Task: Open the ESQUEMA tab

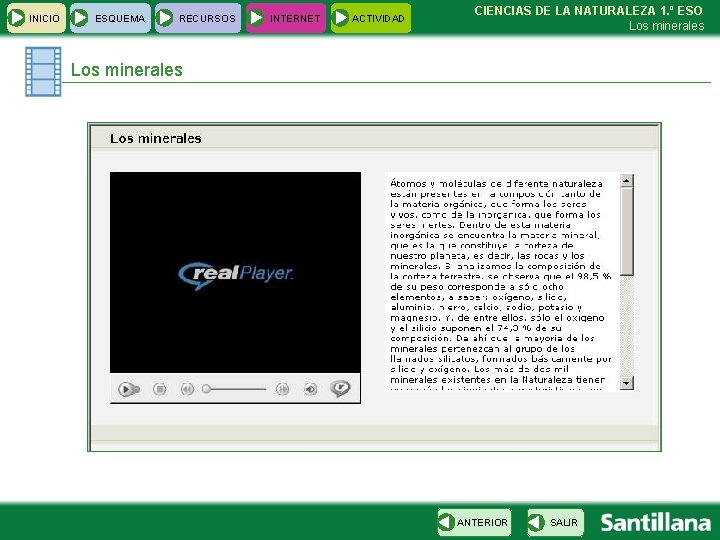Action: coord(110,18)
